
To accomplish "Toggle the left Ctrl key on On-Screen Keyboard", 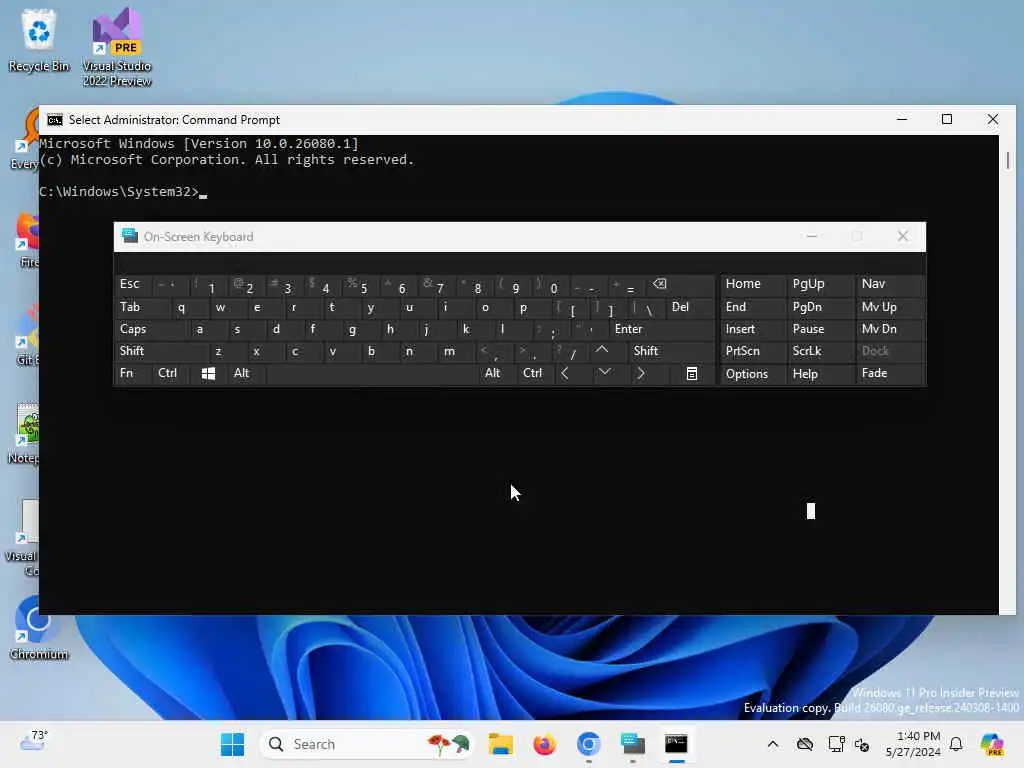I will (x=170, y=374).
